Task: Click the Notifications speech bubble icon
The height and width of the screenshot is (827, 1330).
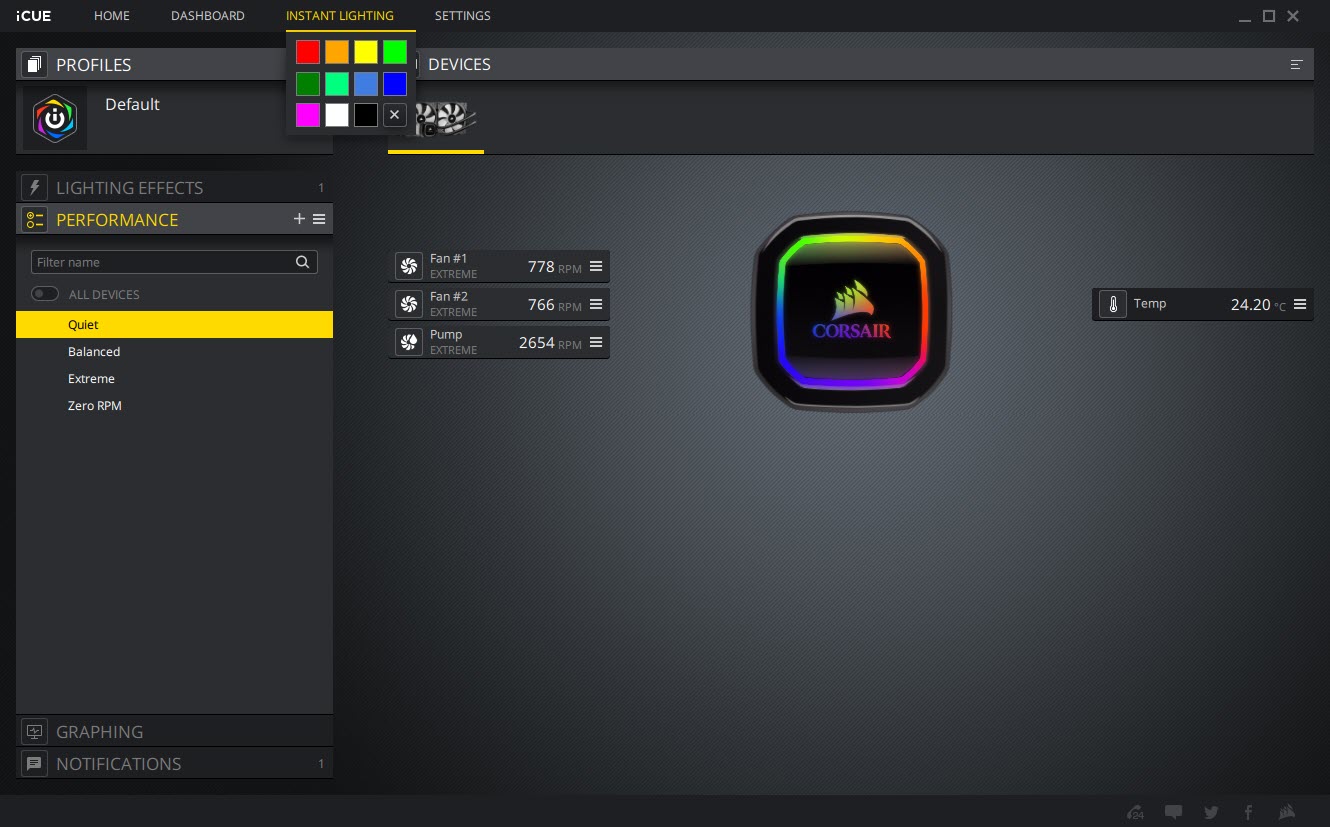Action: pyautogui.click(x=34, y=764)
